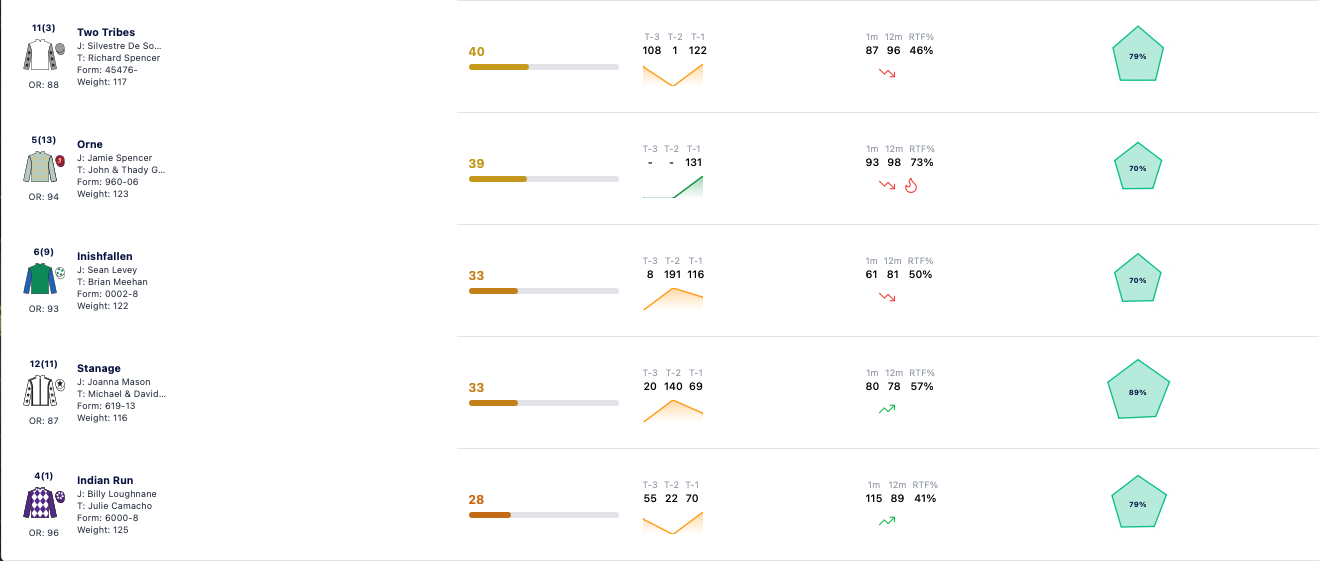1319x561 pixels.
Task: Open the Two Tribes horse name link
Action: click(x=106, y=33)
